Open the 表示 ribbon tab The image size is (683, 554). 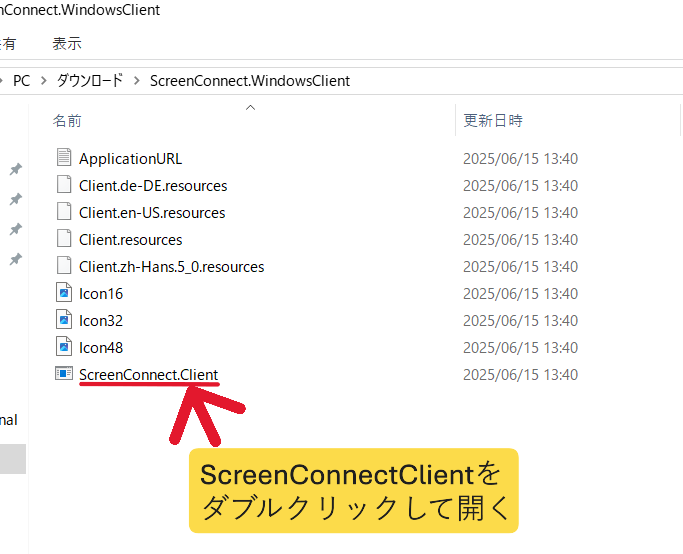(67, 44)
